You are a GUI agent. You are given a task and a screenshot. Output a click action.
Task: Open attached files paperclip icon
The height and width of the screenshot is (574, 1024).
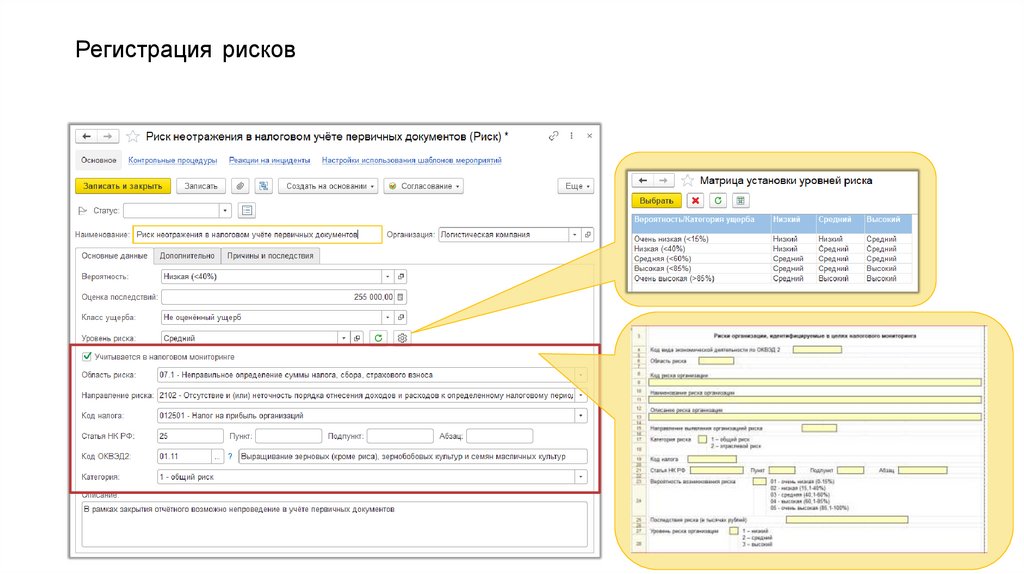[240, 186]
